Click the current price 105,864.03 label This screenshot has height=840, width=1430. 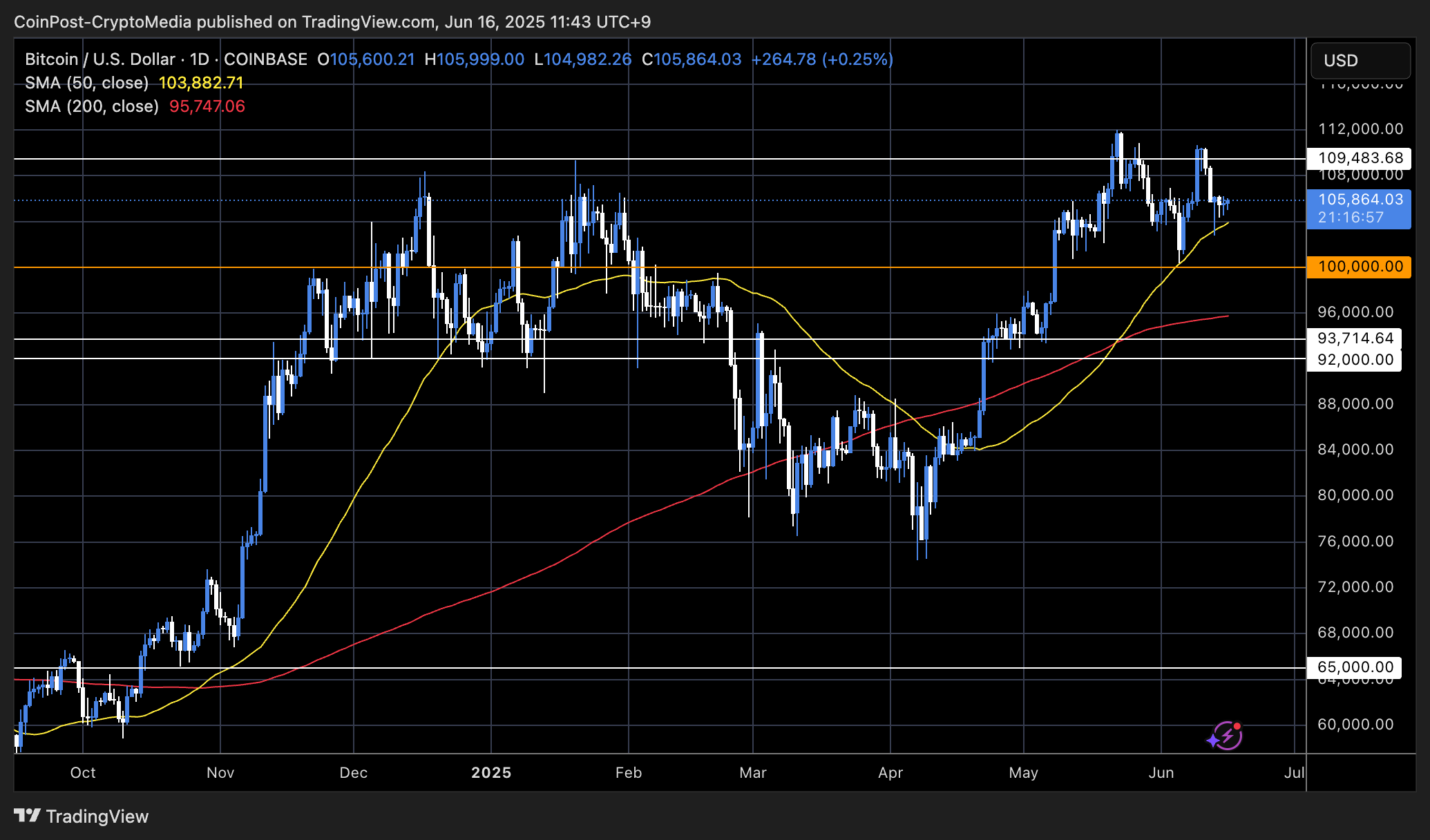pos(1360,200)
